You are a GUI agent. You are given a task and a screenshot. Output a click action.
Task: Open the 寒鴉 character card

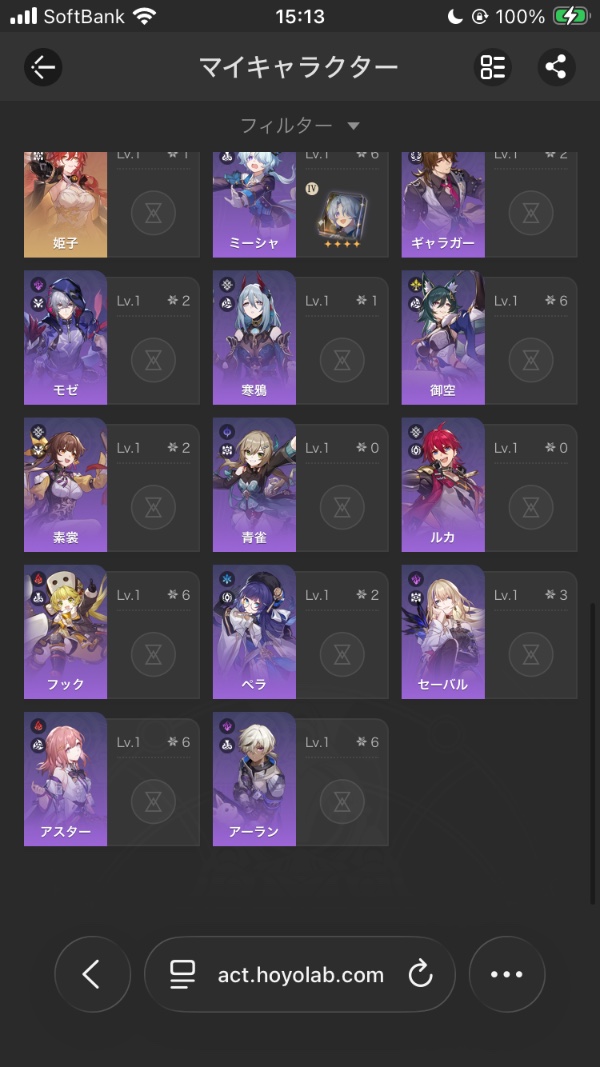254,338
